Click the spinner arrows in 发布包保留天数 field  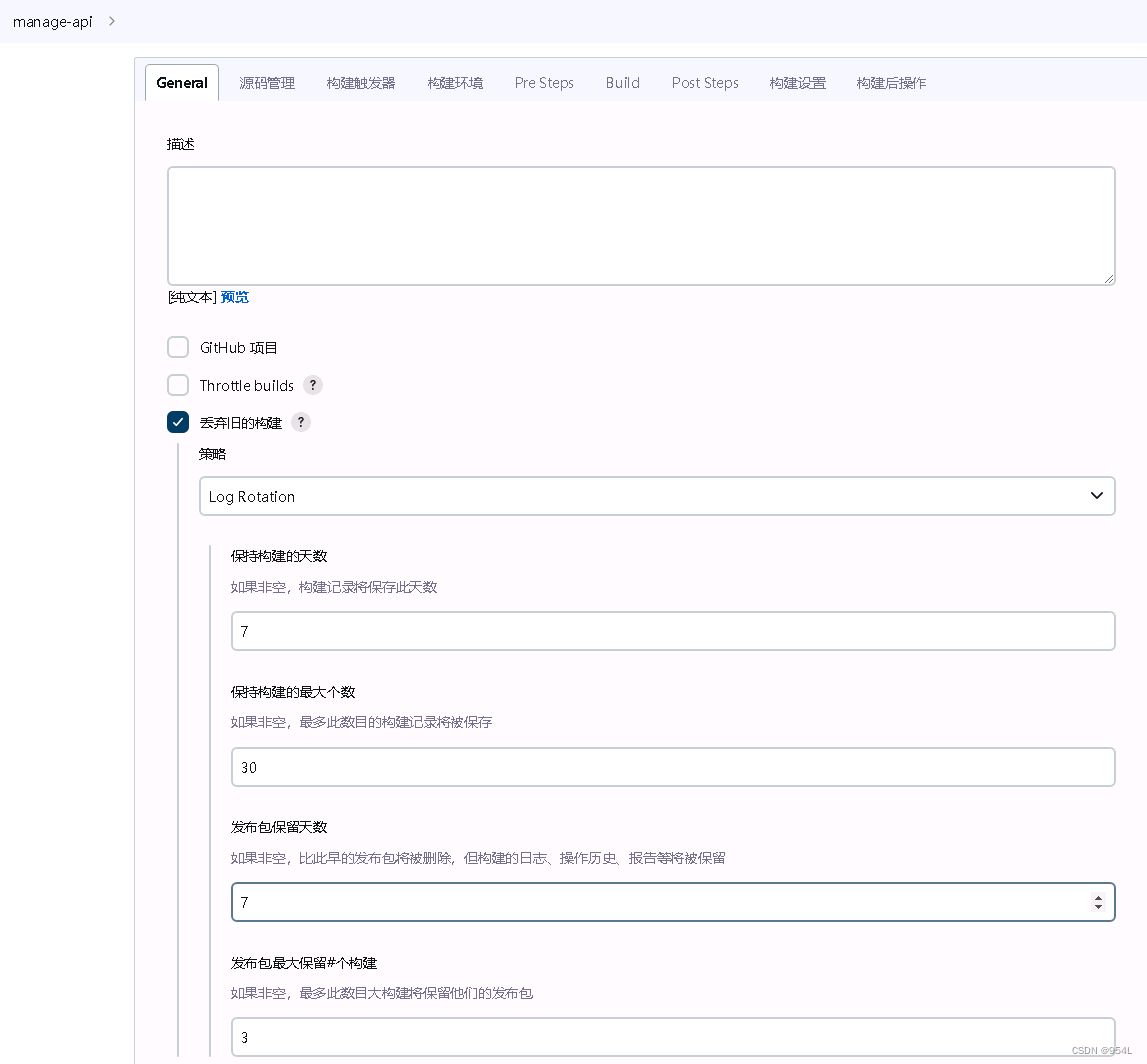[1098, 902]
